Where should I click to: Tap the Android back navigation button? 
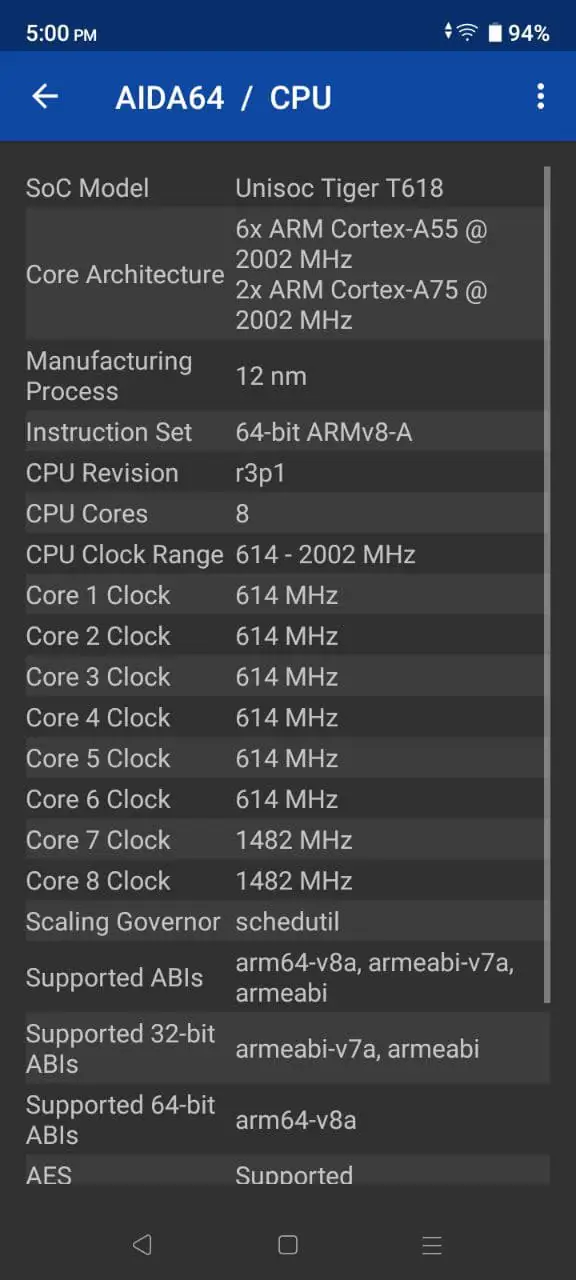[142, 1245]
